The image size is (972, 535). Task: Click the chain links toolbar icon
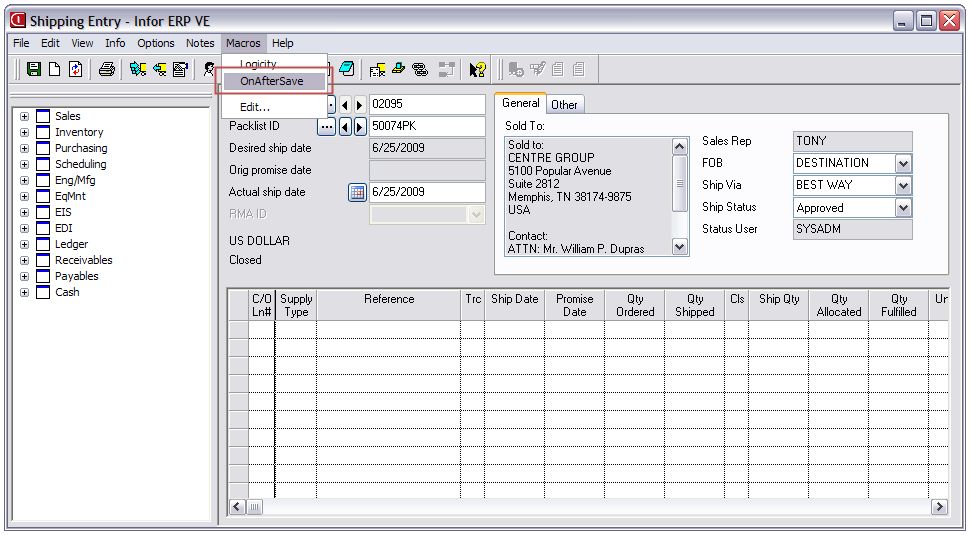click(420, 69)
